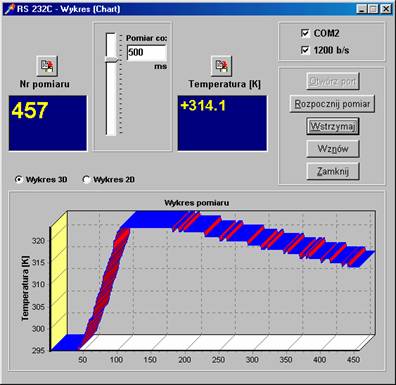Minimize the RS 232C window
This screenshot has width=396, height=385.
click(x=362, y=9)
